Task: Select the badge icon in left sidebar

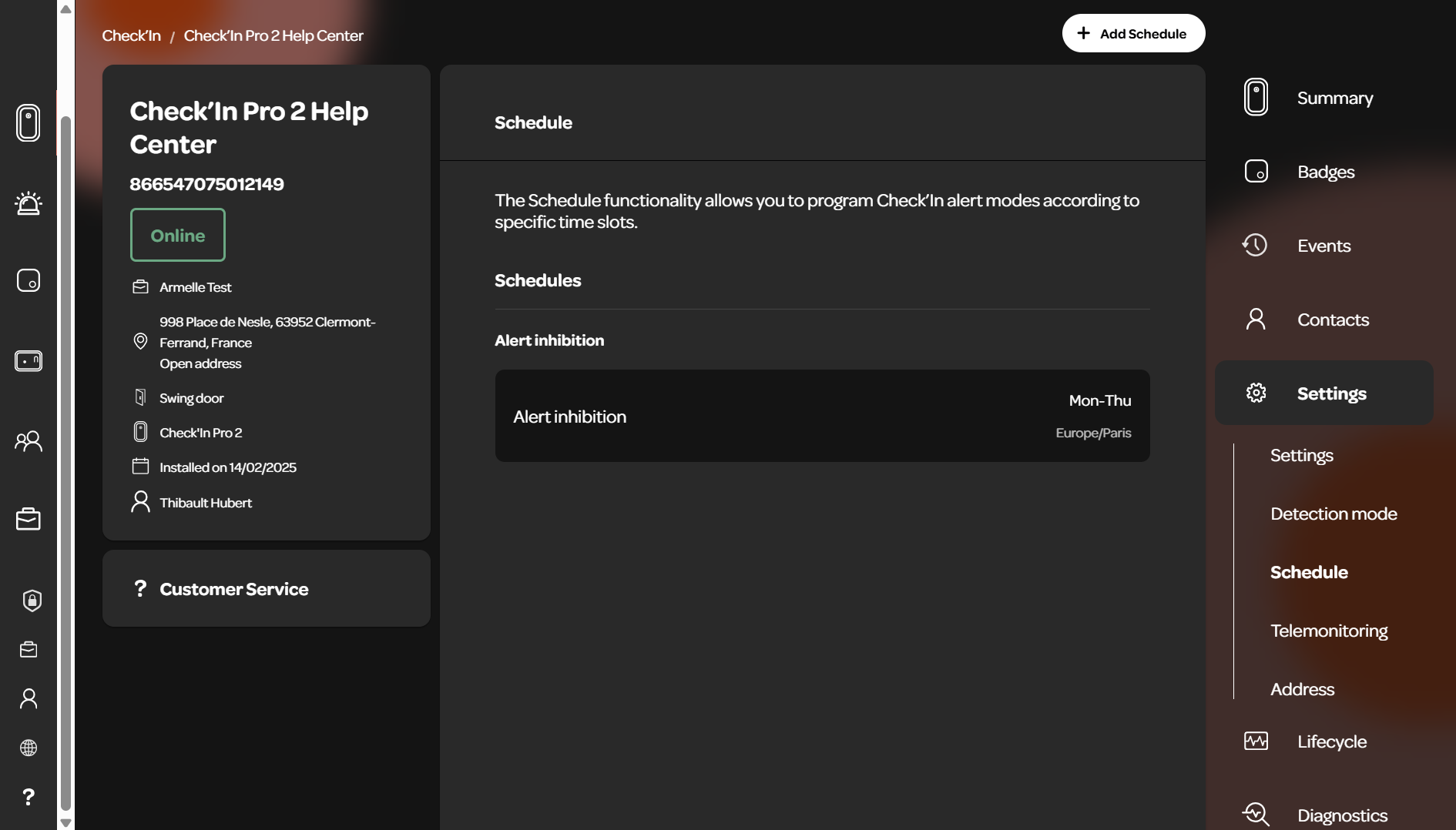Action: point(29,280)
